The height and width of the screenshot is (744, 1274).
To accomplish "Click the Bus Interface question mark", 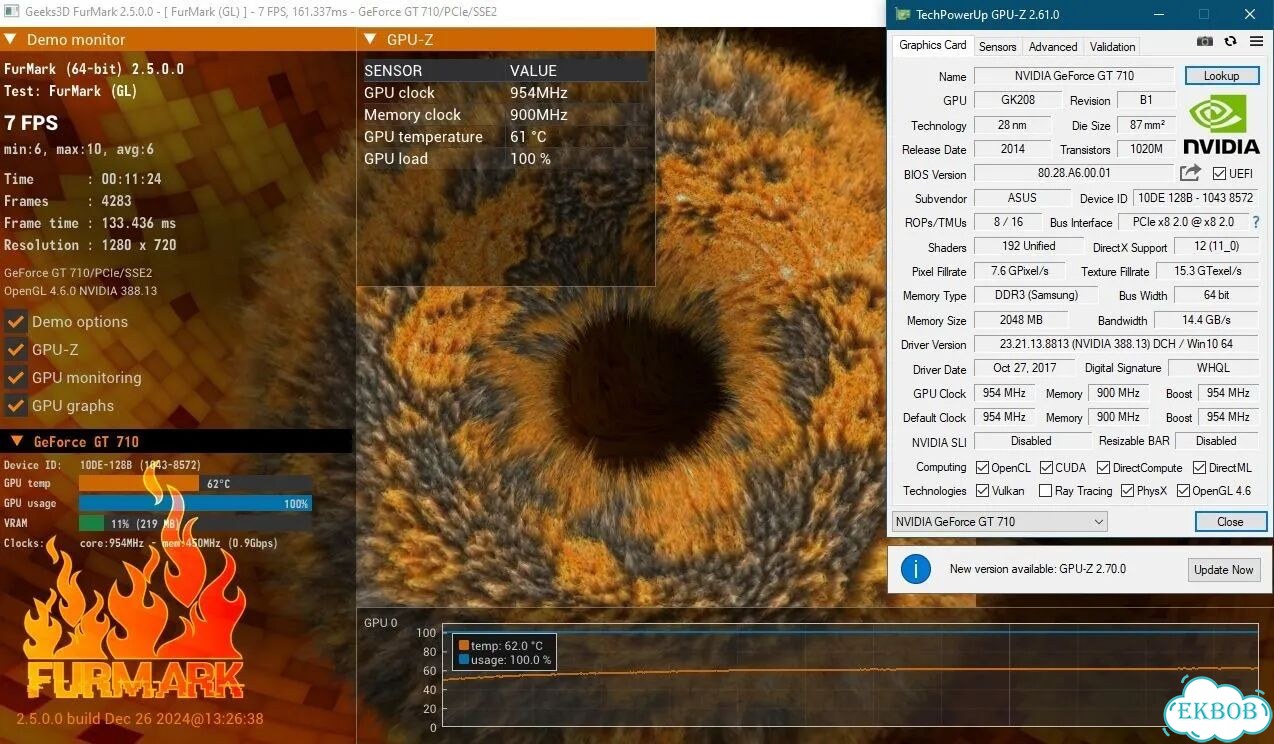I will 1256,222.
